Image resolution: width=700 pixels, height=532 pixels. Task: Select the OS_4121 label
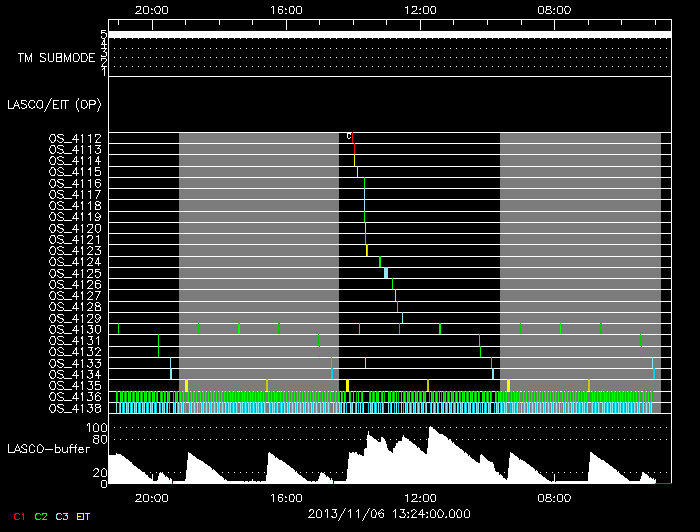(x=75, y=240)
